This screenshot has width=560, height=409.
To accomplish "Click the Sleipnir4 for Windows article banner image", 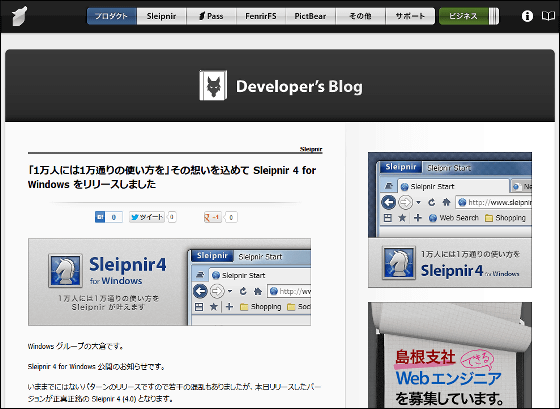I will coord(169,282).
